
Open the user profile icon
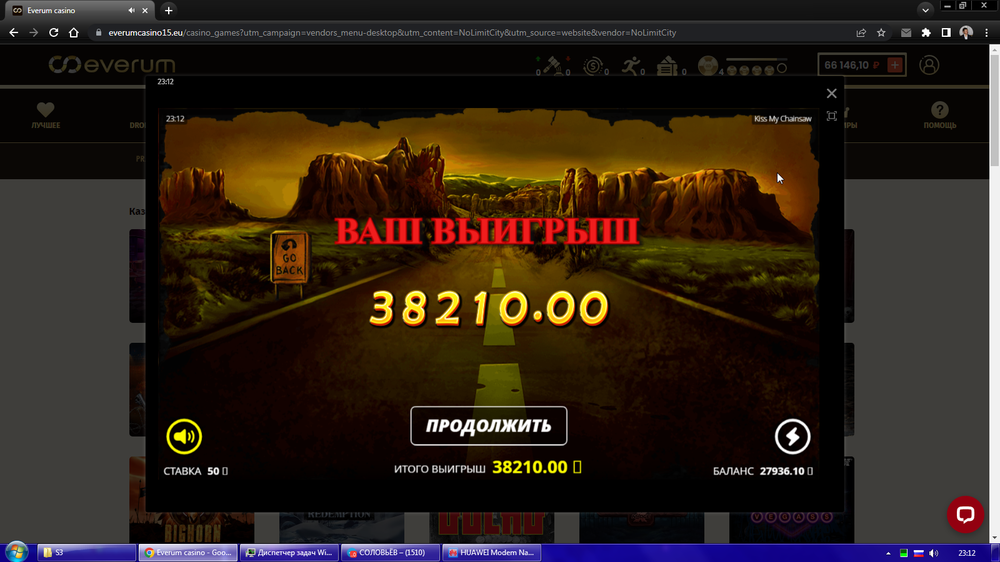click(x=929, y=65)
